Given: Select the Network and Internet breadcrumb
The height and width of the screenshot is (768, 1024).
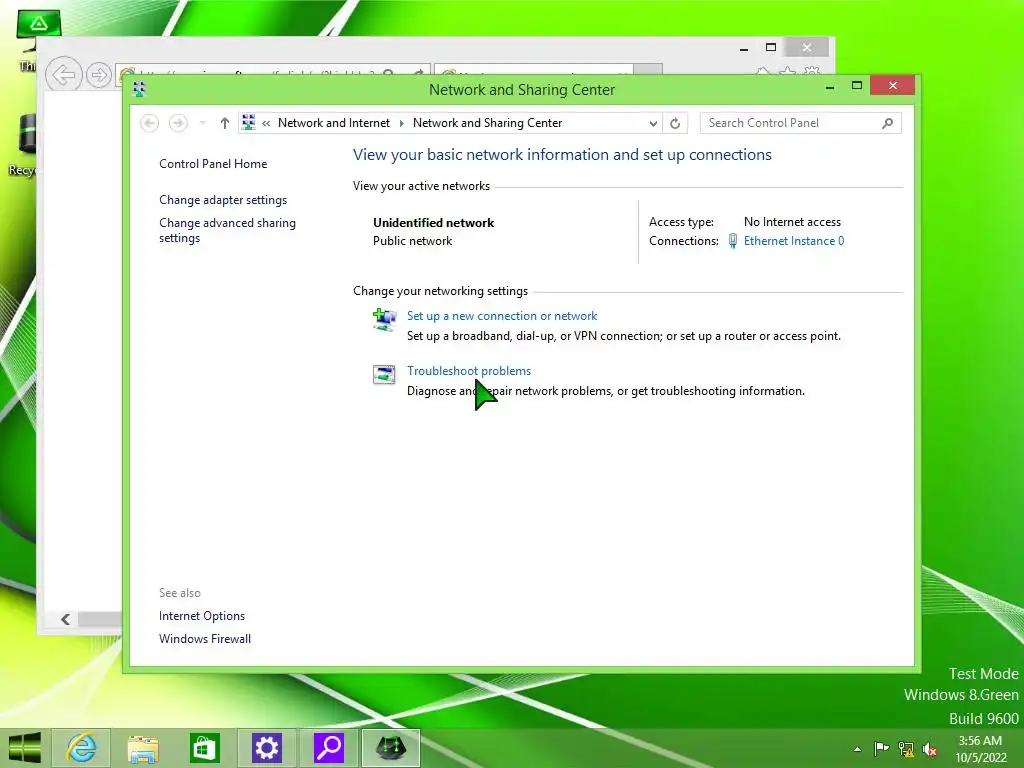Looking at the screenshot, I should [334, 123].
